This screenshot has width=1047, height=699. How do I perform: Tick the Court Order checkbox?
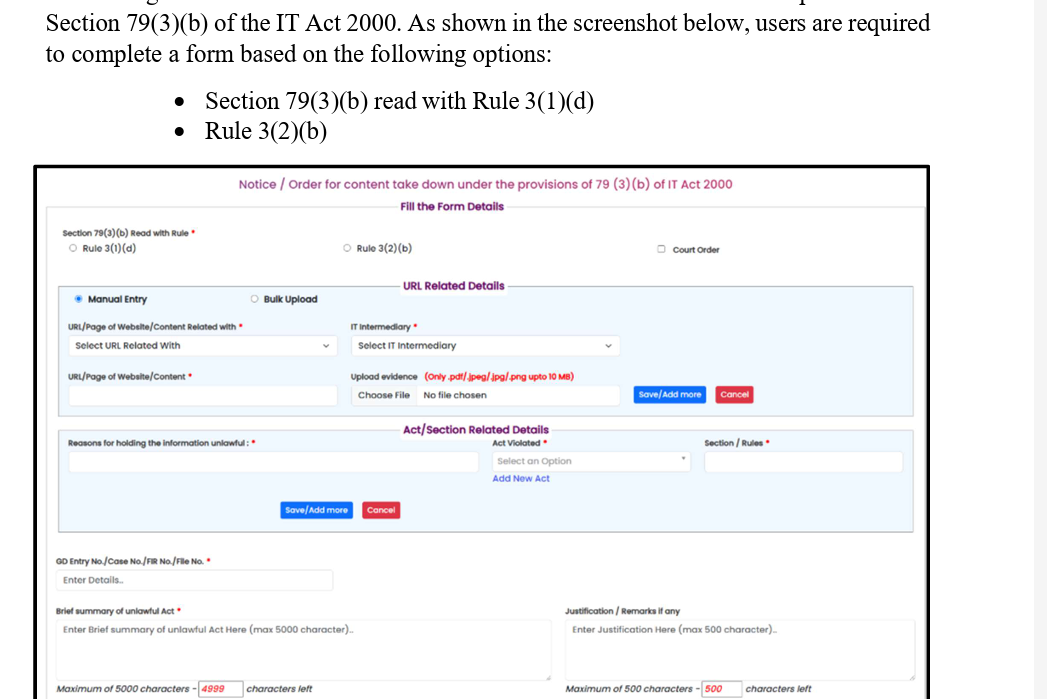[661, 249]
